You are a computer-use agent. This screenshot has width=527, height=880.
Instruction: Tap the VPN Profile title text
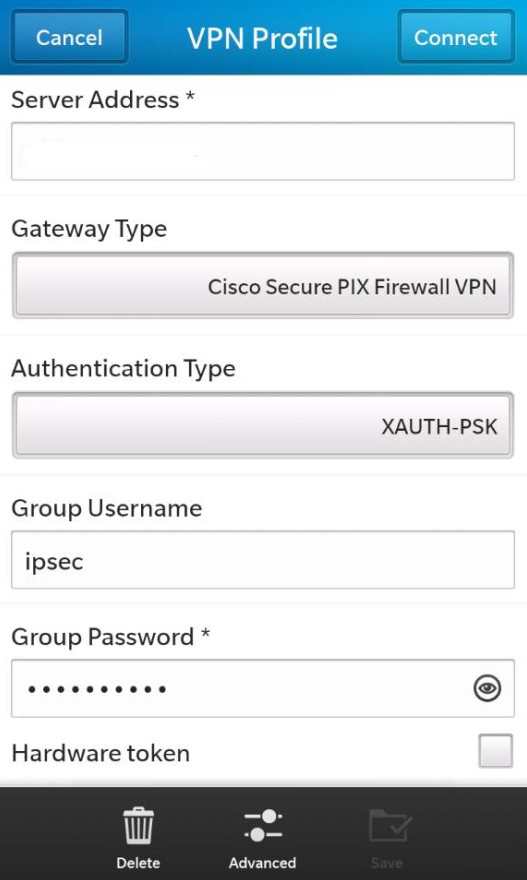pos(263,38)
